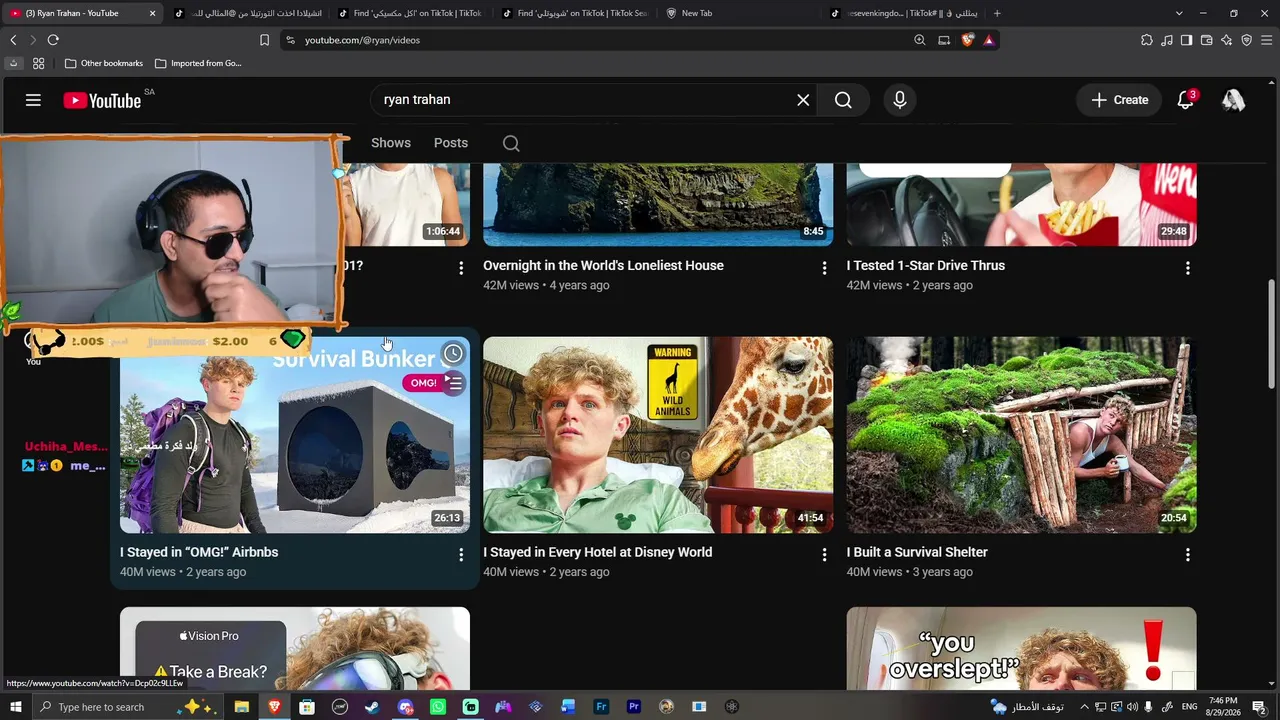
Task: Open the browser extensions puzzle icon
Action: tap(1147, 40)
